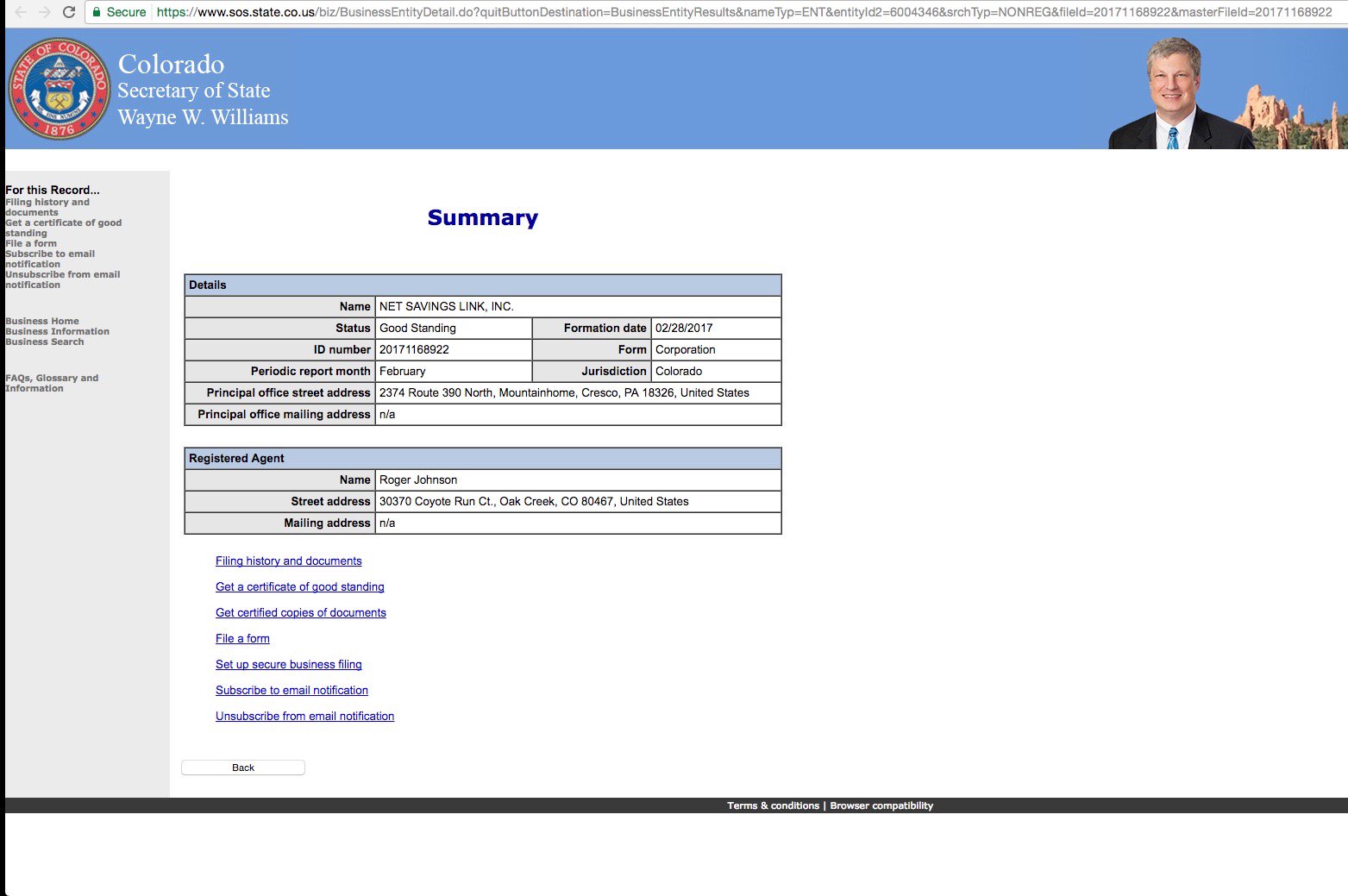Open main 'Subscribe to email notification' link

pos(292,690)
